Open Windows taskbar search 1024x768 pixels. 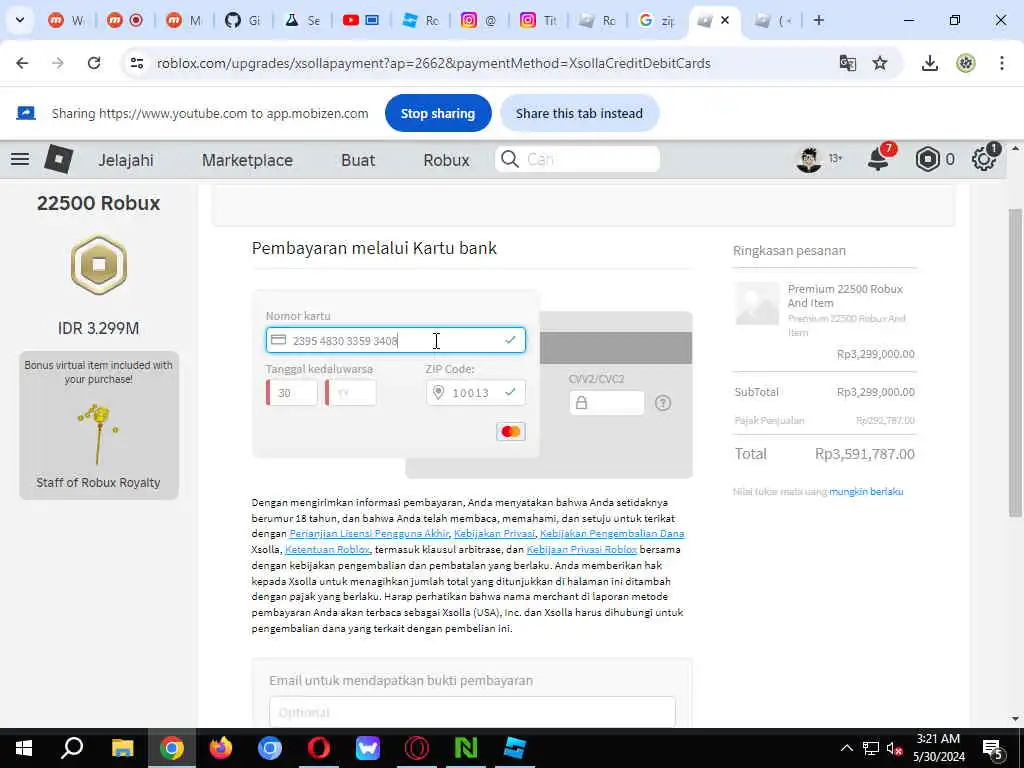pyautogui.click(x=72, y=748)
